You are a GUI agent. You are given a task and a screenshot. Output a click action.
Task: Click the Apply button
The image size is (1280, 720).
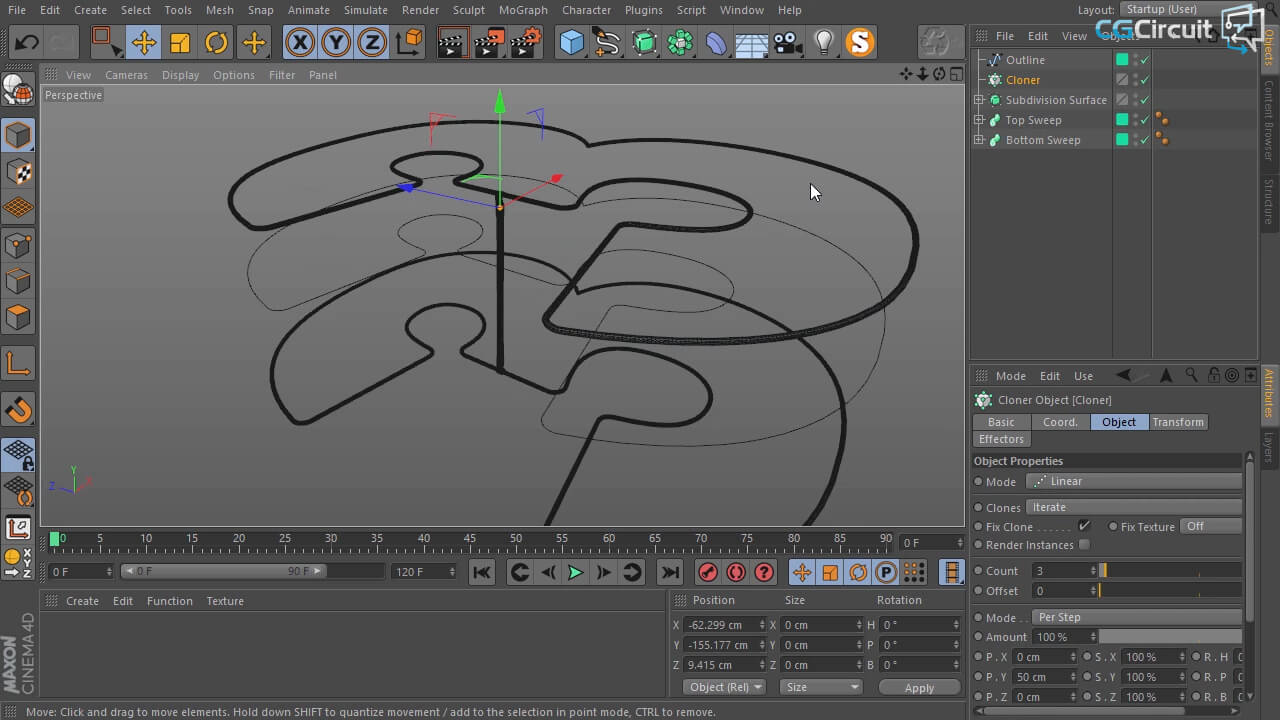coord(918,687)
